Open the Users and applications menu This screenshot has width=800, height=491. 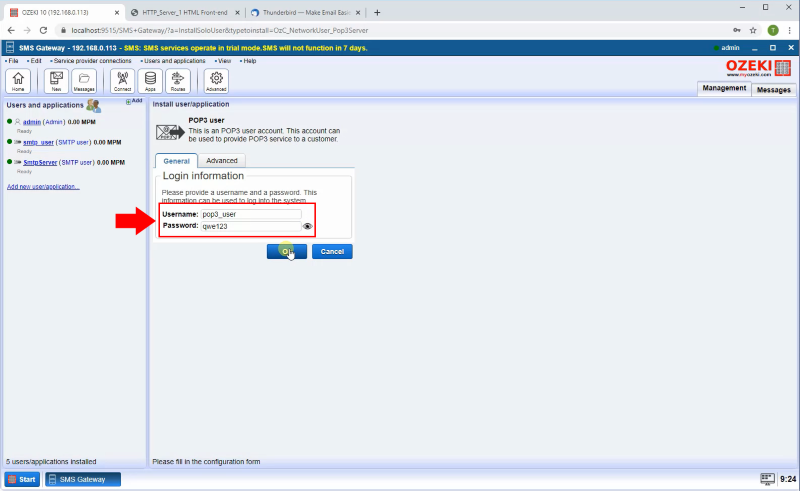173,61
